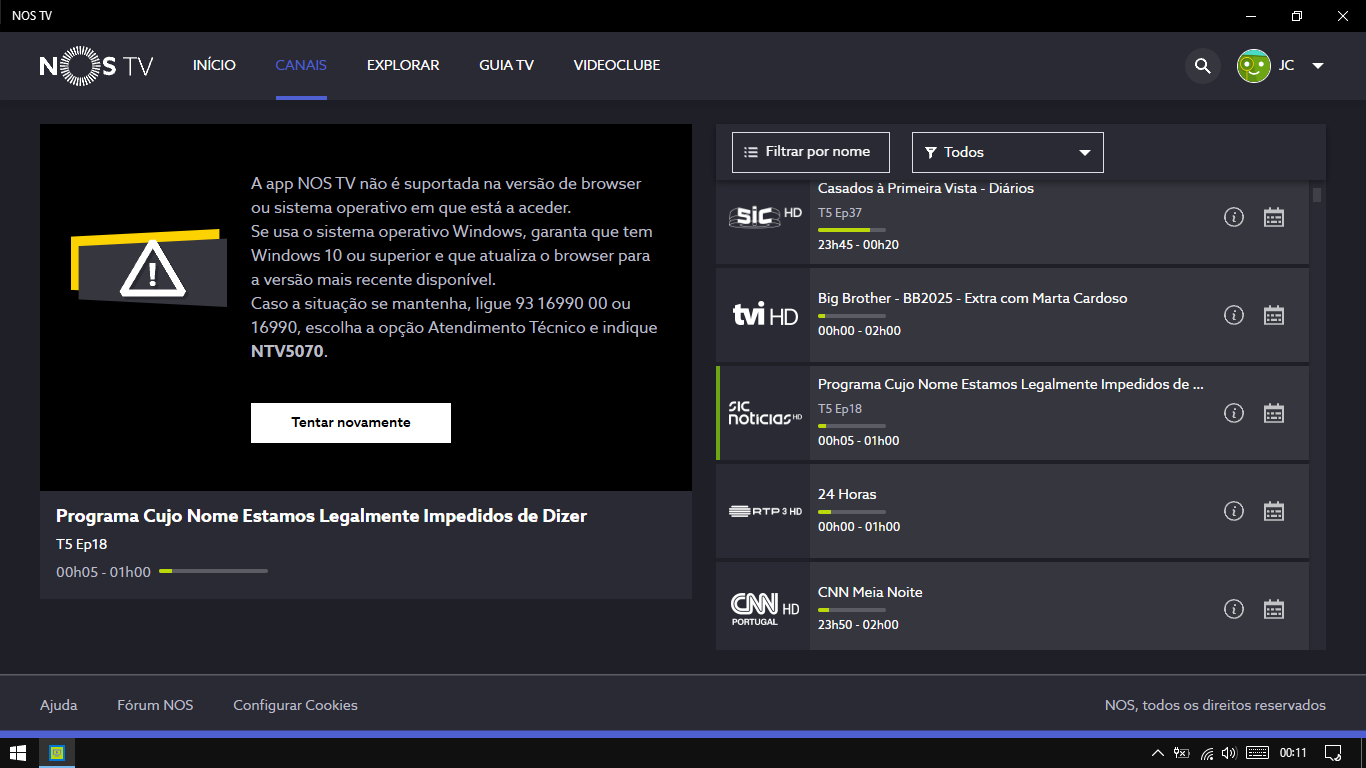This screenshot has width=1366, height=768.
Task: Show hidden system tray icons
Action: point(1158,753)
